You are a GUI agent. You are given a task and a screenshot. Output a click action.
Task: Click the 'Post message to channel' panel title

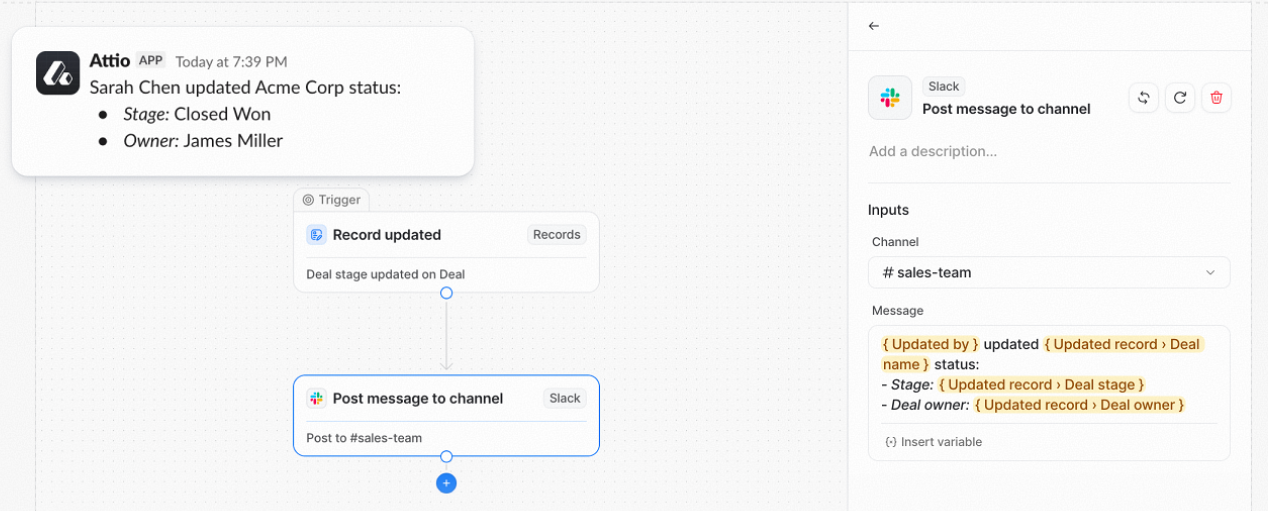(1006, 109)
